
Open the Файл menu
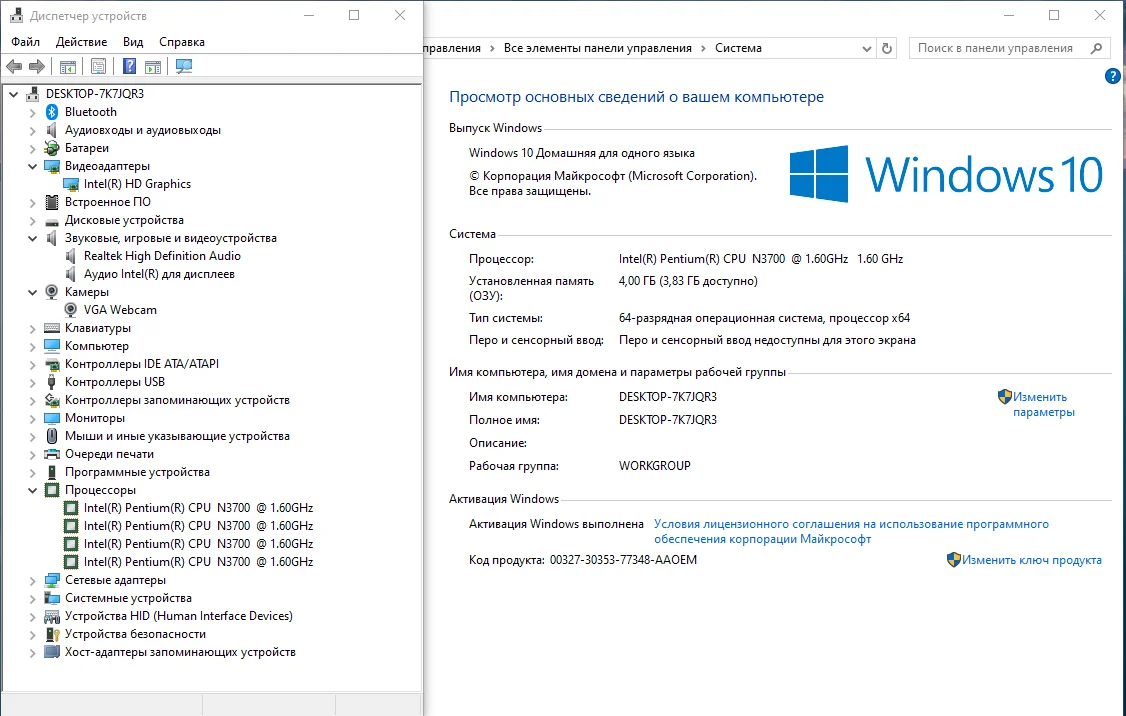point(25,42)
